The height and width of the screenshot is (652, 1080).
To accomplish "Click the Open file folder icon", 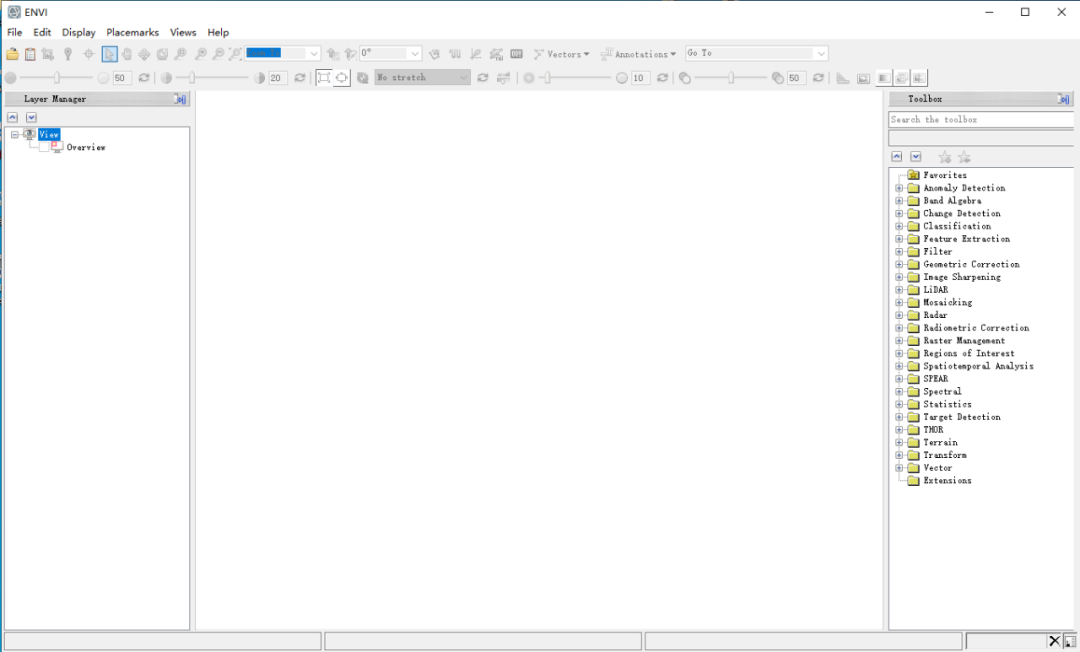I will (x=12, y=54).
